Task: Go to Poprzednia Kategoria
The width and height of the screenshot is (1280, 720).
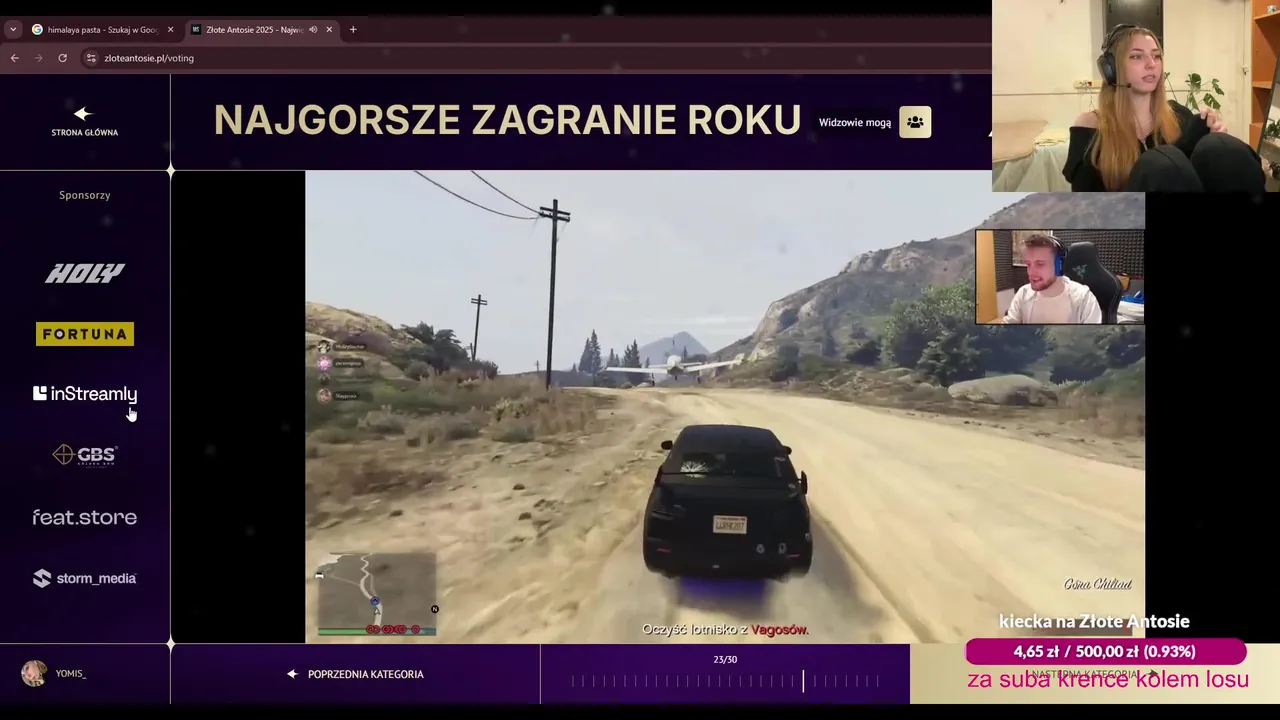Action: click(x=356, y=674)
